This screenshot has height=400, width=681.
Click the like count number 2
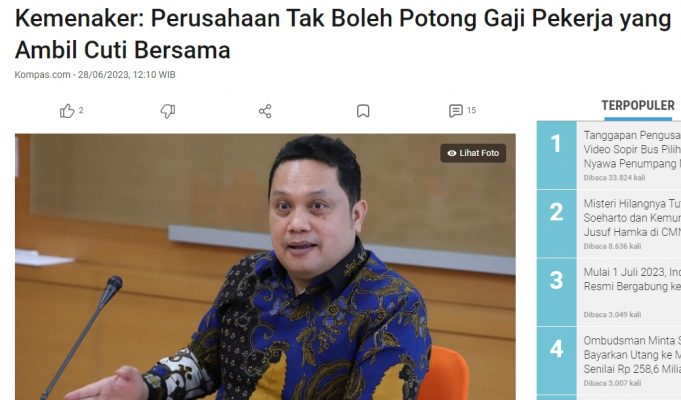coord(81,110)
